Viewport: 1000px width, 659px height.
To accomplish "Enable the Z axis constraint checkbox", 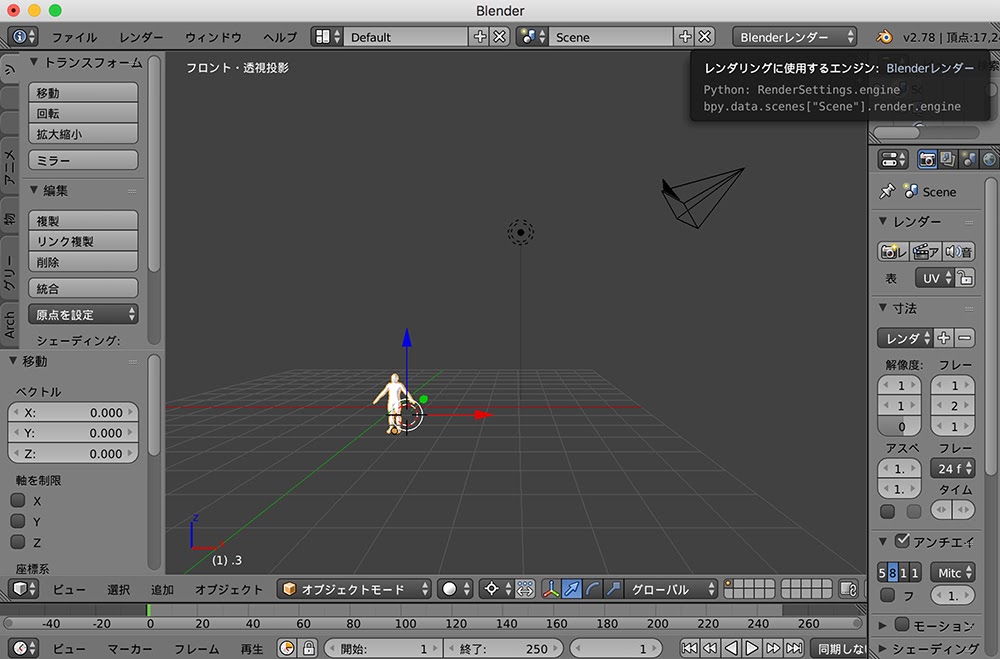I will point(18,542).
